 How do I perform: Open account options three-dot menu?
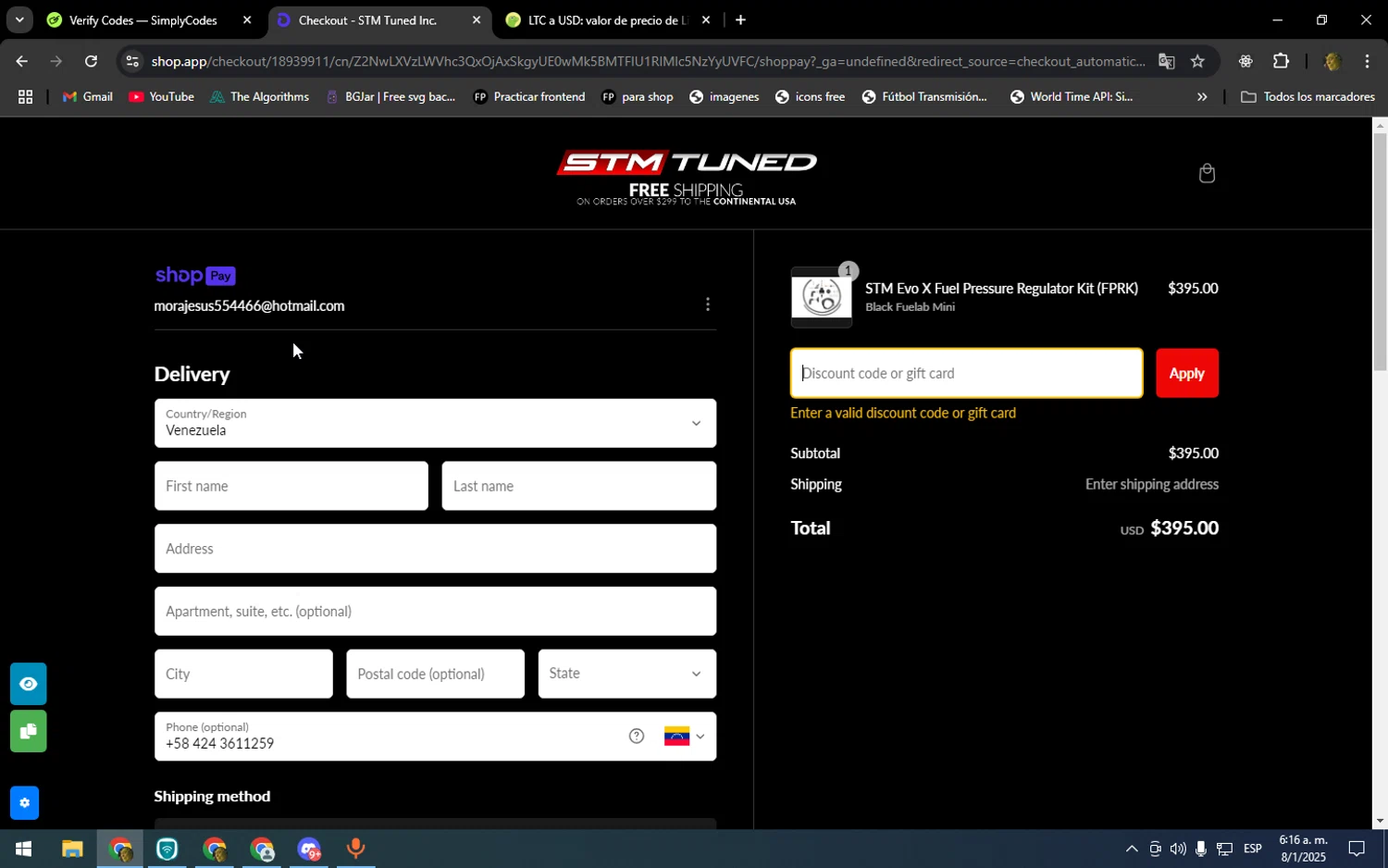click(x=708, y=304)
